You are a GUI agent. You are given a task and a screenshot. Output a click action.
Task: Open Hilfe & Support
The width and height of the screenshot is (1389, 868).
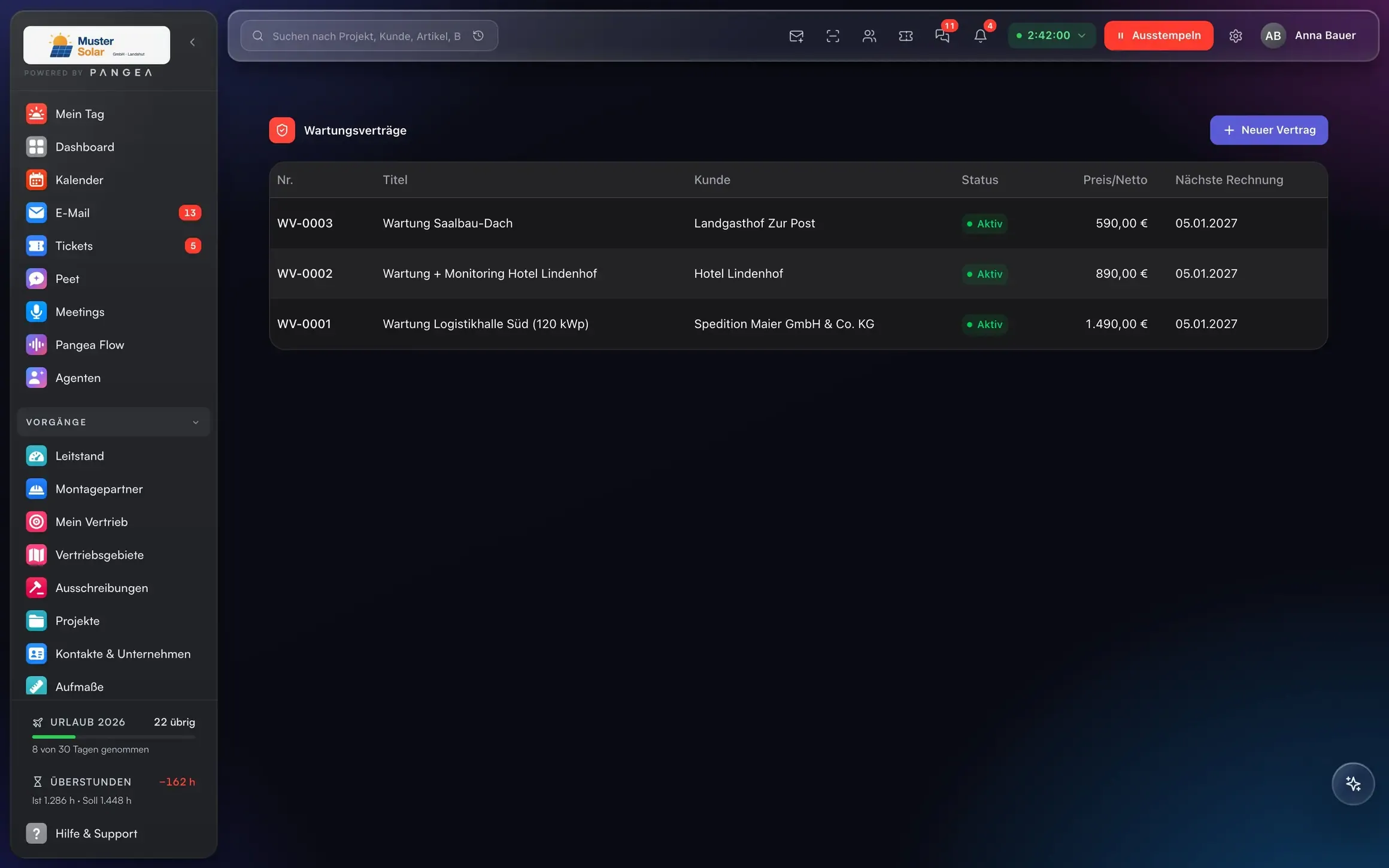(114, 833)
